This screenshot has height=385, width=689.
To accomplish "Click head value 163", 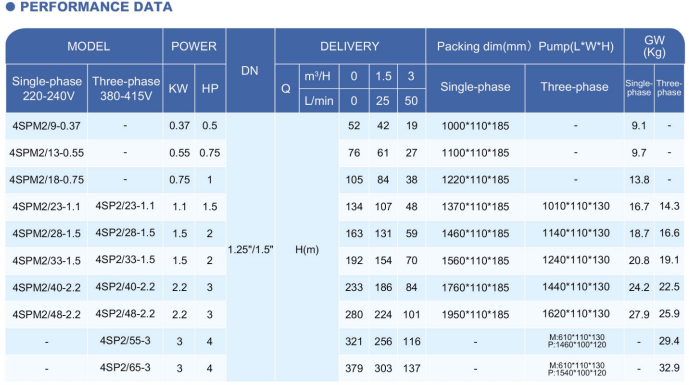I will click(x=354, y=233).
